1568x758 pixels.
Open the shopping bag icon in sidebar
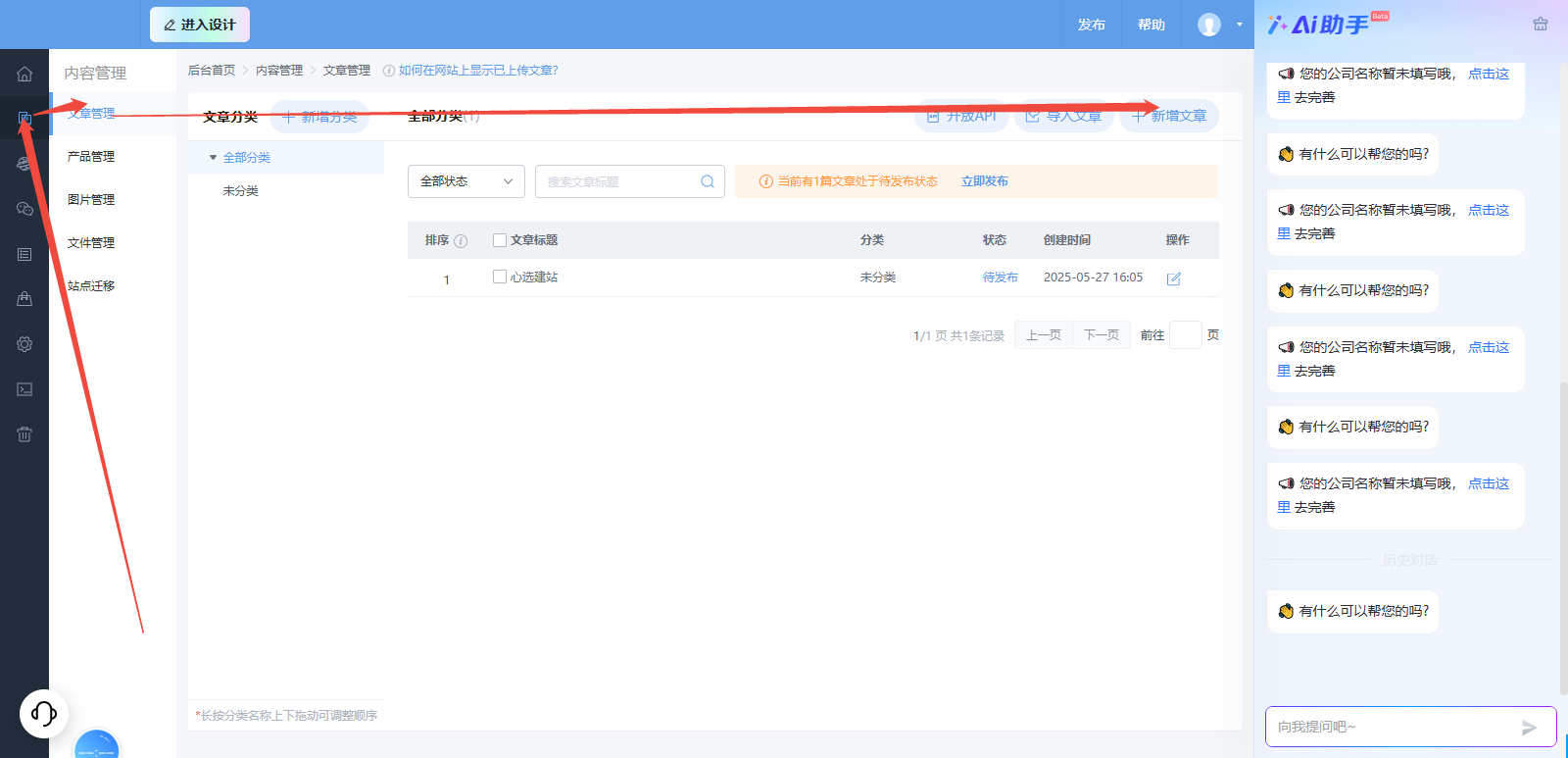click(24, 299)
